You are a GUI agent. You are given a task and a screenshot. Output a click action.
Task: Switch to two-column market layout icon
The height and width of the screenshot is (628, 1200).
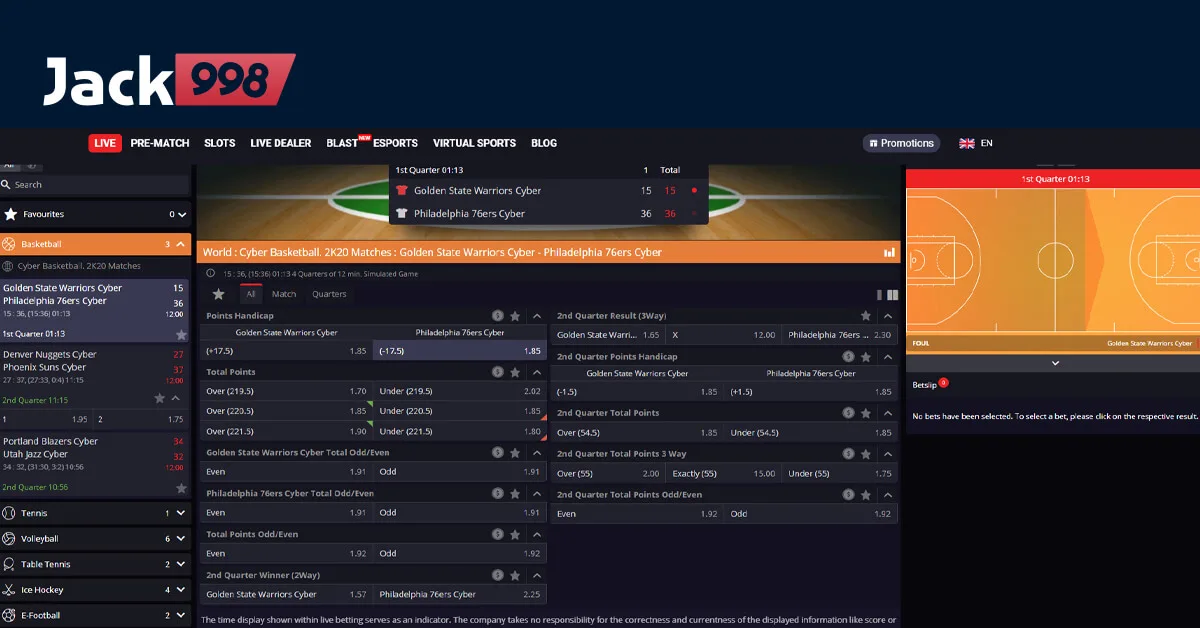click(x=892, y=295)
